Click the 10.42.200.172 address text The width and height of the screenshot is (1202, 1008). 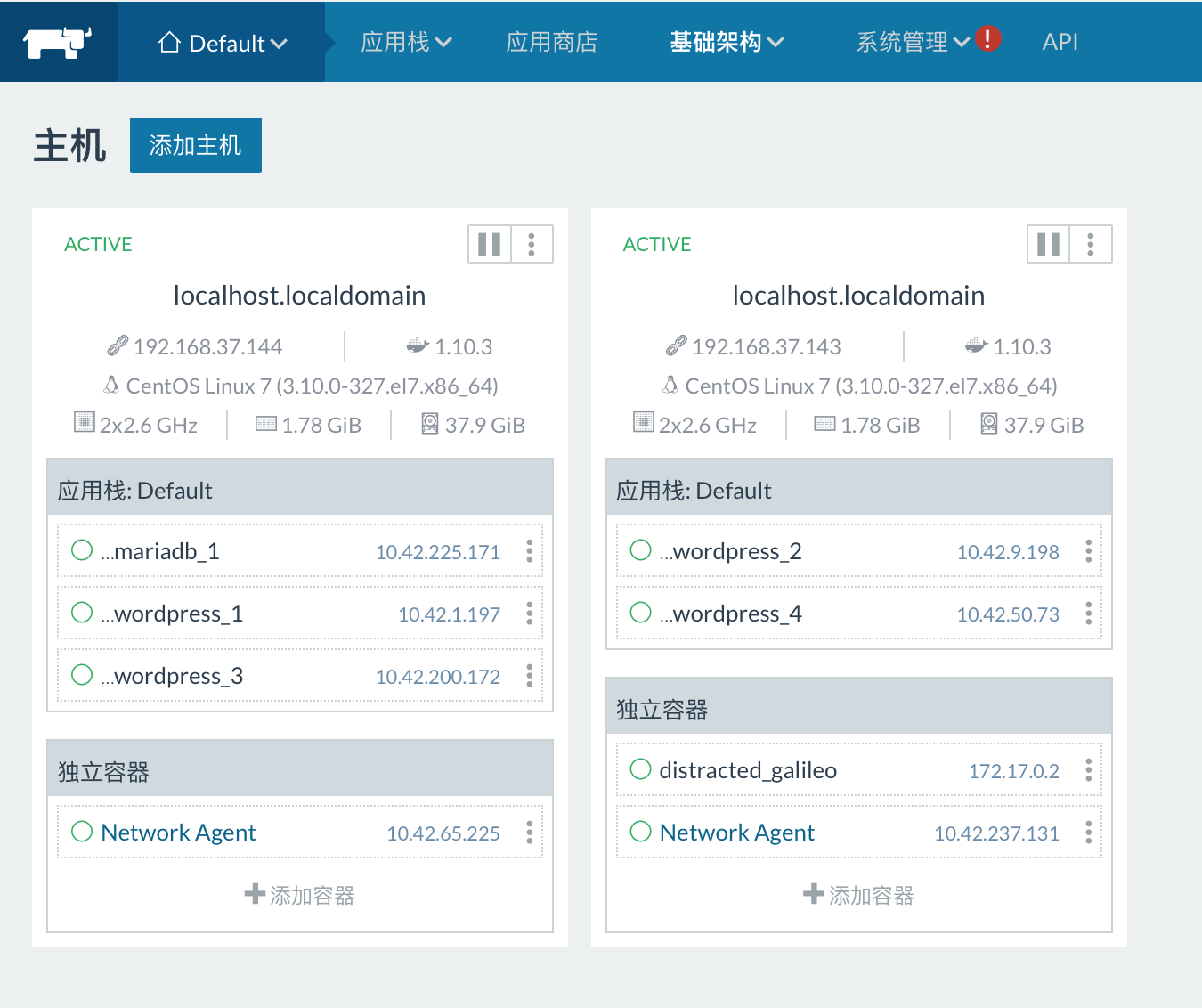coord(438,677)
